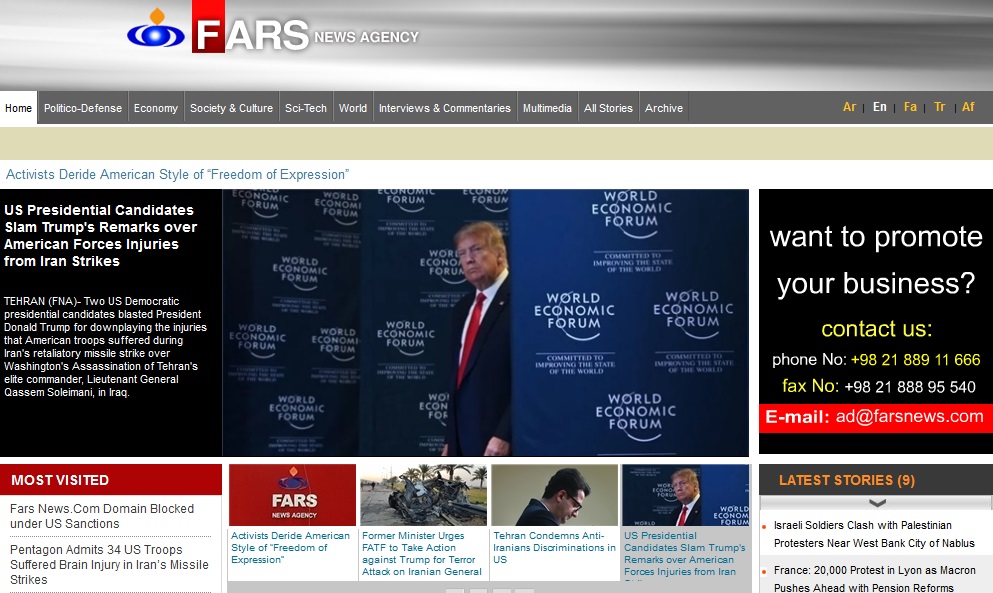Image resolution: width=993 pixels, height=593 pixels.
Task: Open the Politico-Defense section
Action: (83, 108)
